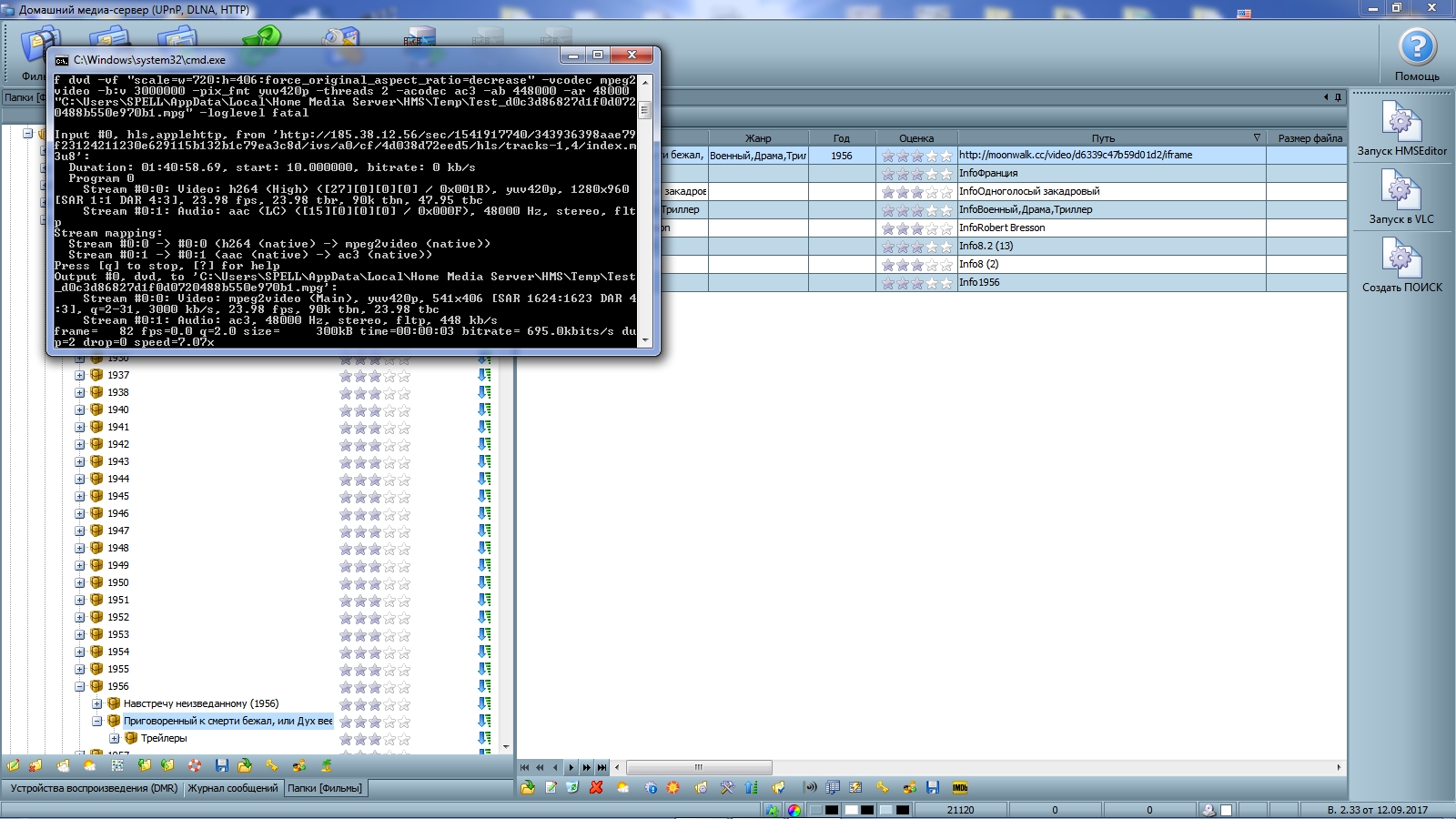Click the black color swatch in status bar
This screenshot has width=1456, height=819.
[832, 810]
